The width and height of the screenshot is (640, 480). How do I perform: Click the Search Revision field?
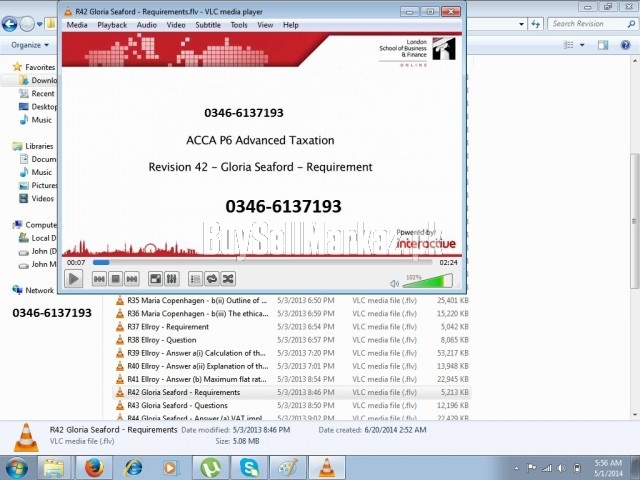pos(590,24)
